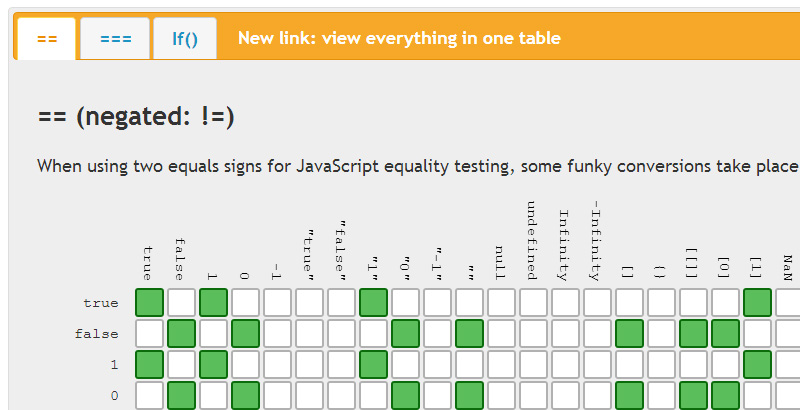Click the green cell at row true, column true
The width and height of the screenshot is (800, 410).
[x=150, y=303]
